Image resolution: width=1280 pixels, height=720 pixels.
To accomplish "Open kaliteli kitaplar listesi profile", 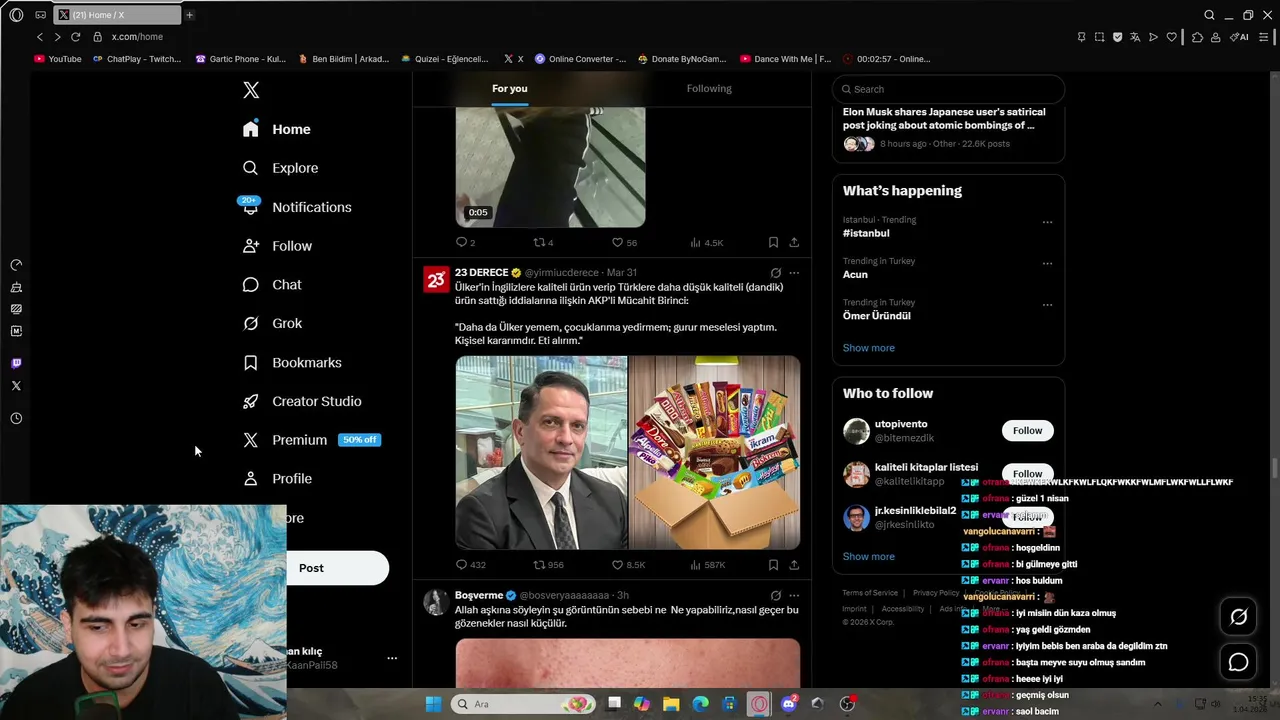I will coord(926,468).
